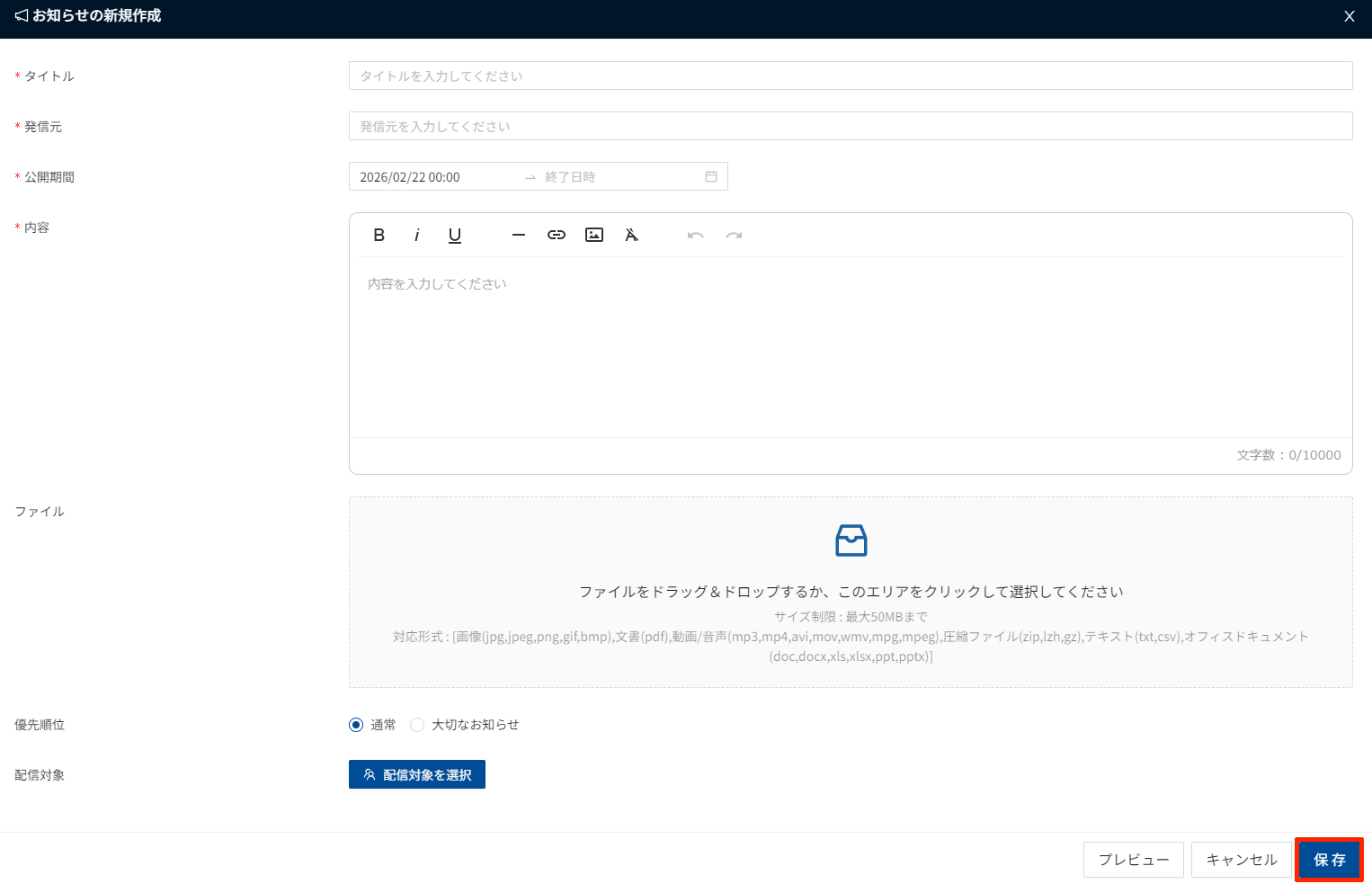Screen dimensions: 1372x884
Task: Toggle underline formatting in editor
Action: (x=455, y=235)
